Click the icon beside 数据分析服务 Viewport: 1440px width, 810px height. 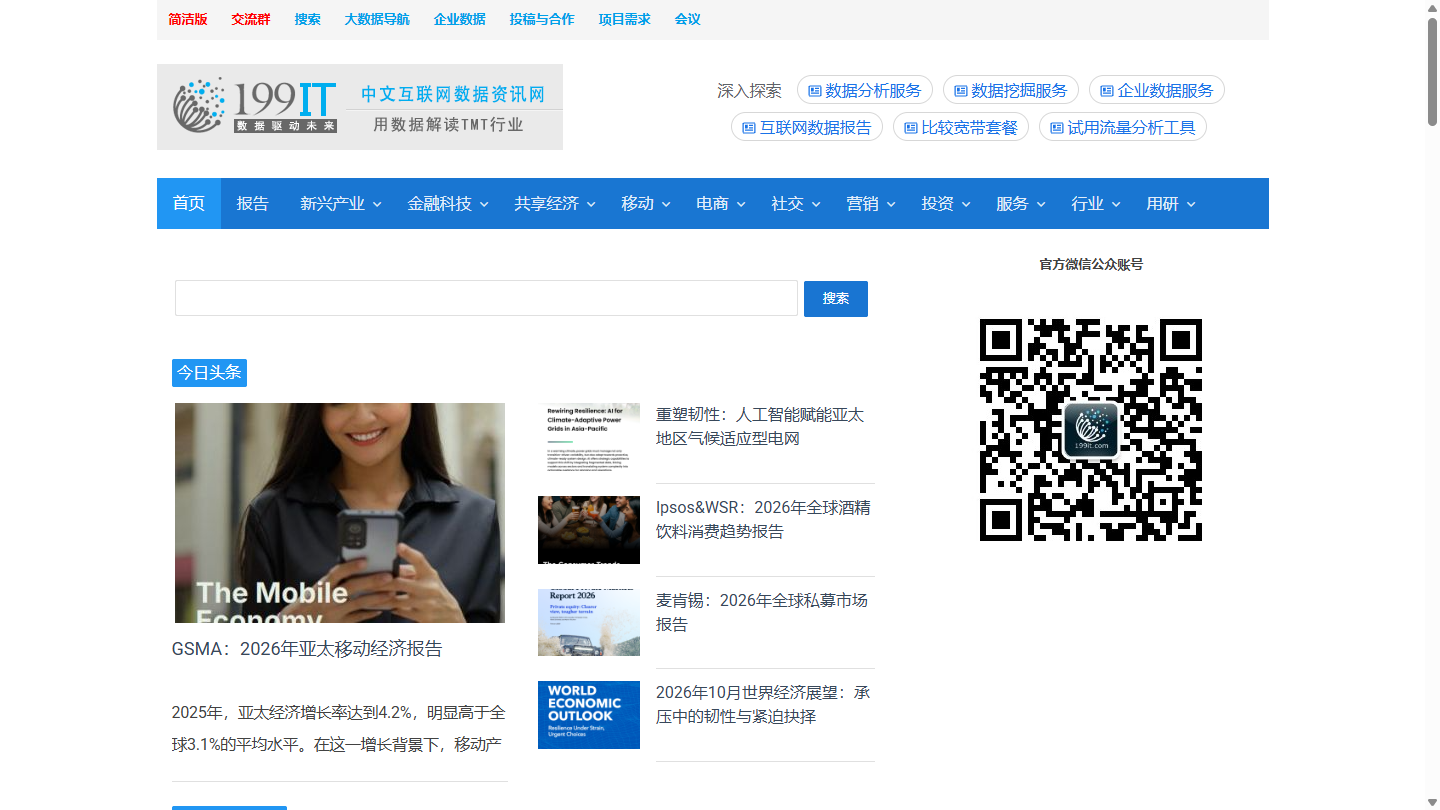(815, 91)
